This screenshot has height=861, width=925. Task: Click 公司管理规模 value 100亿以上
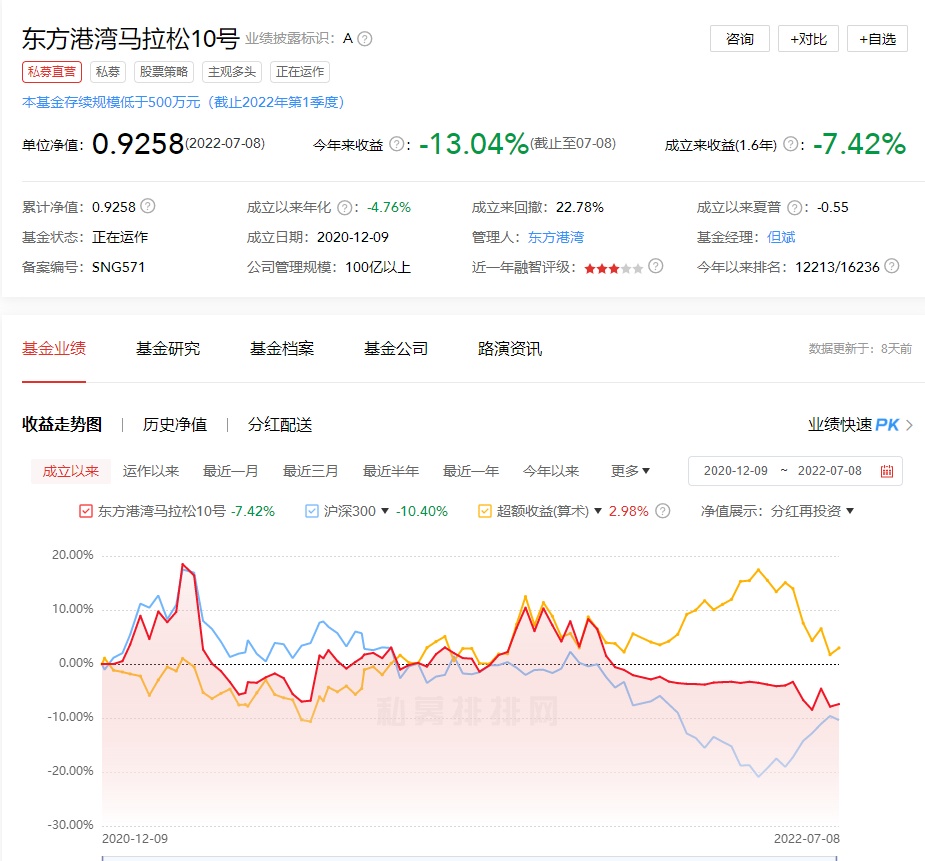378,267
